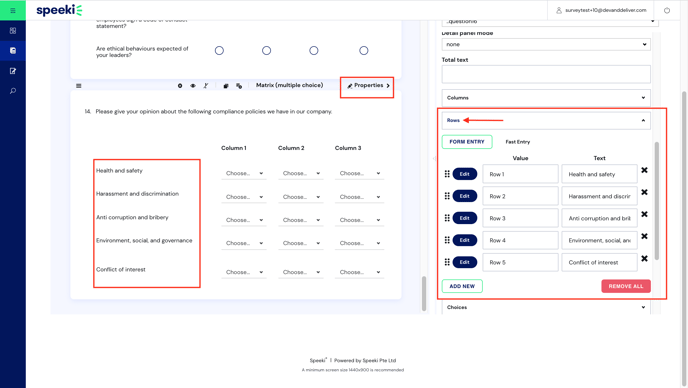688x388 pixels.
Task: Click the drag handle for Row 1
Action: click(x=447, y=174)
